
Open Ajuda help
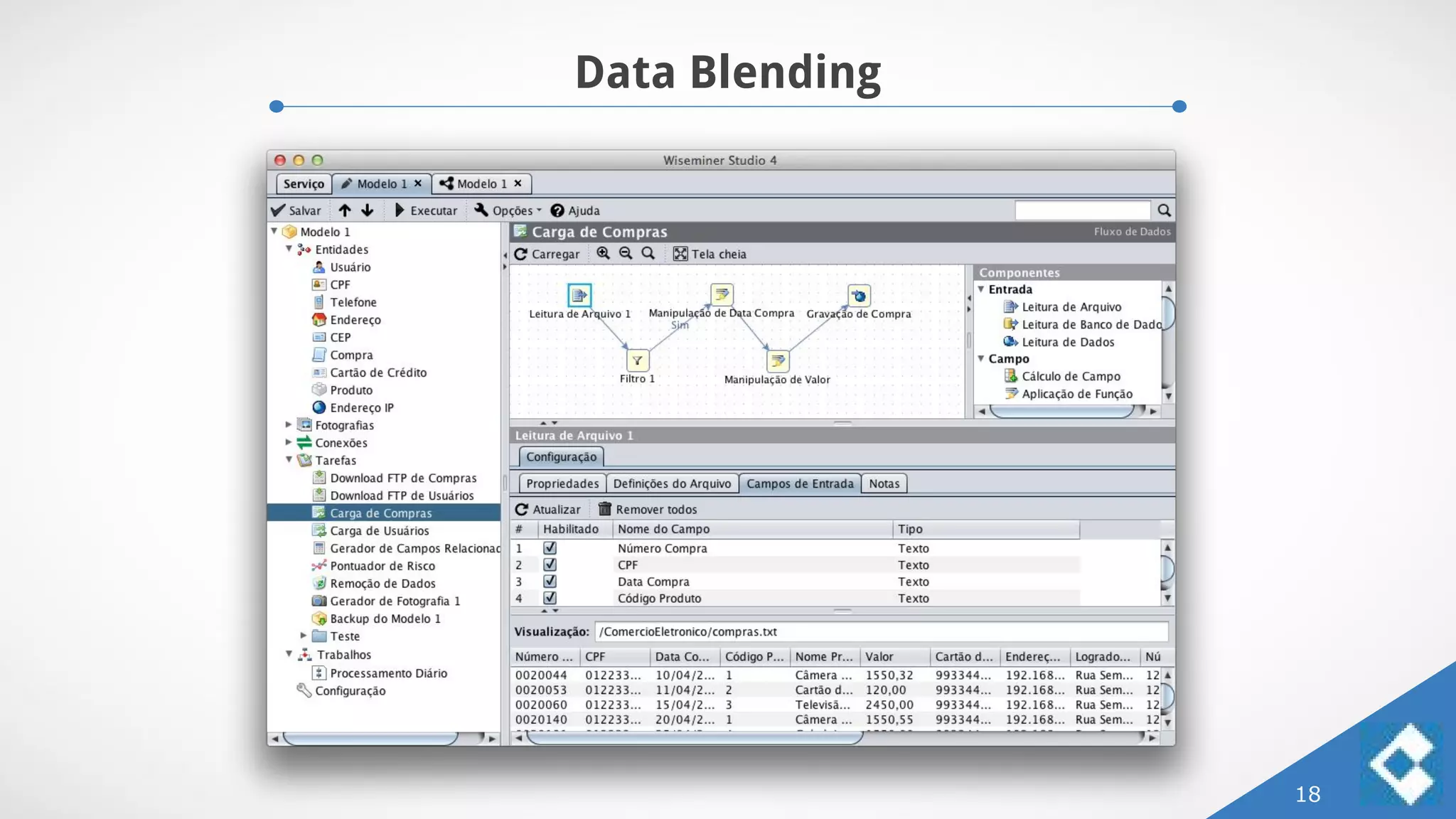[x=575, y=210]
